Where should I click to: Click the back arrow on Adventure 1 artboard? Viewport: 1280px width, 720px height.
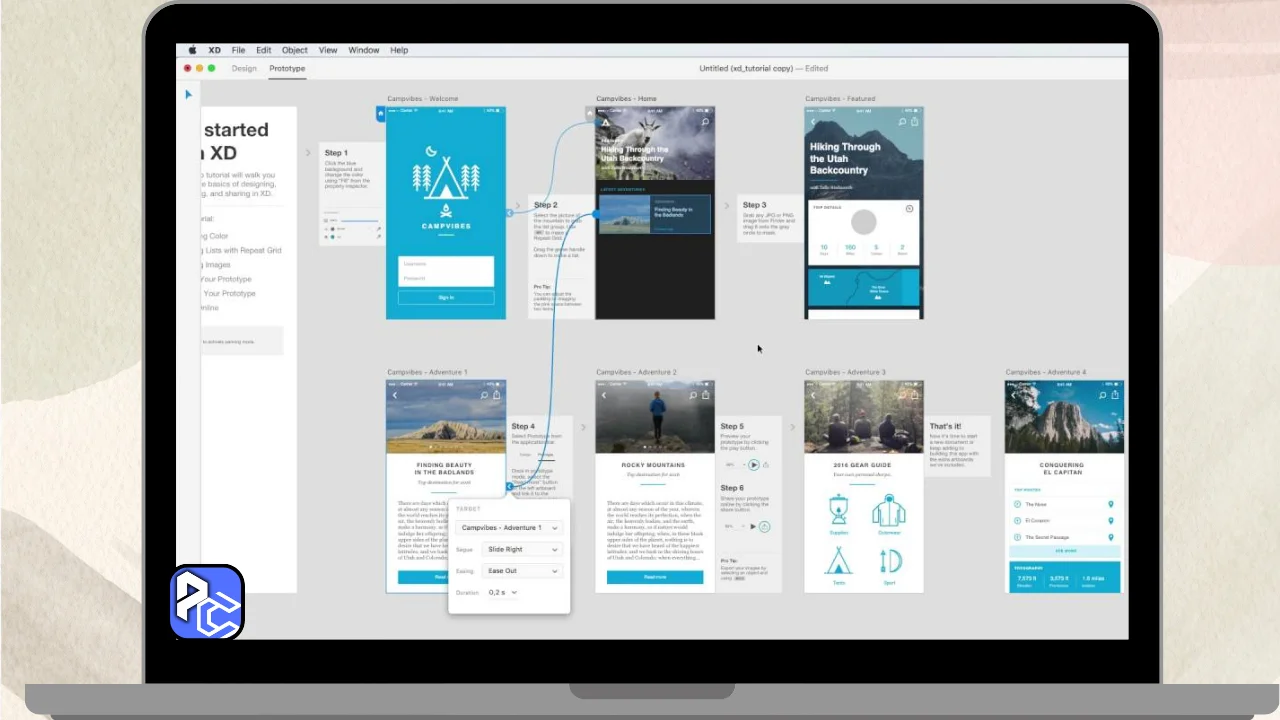[x=395, y=395]
